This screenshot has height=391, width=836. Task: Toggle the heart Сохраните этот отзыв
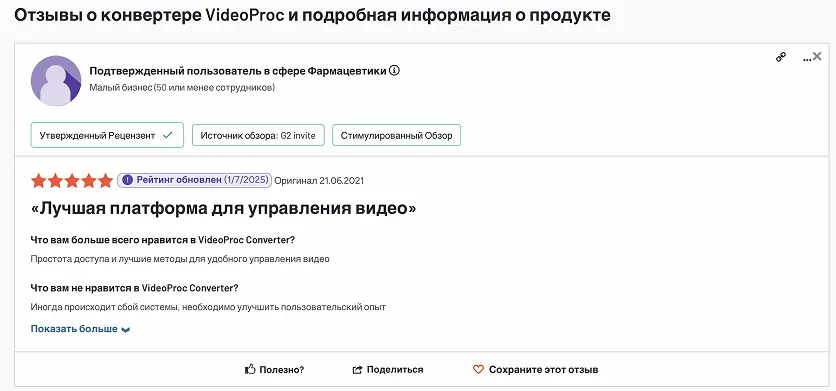[535, 369]
